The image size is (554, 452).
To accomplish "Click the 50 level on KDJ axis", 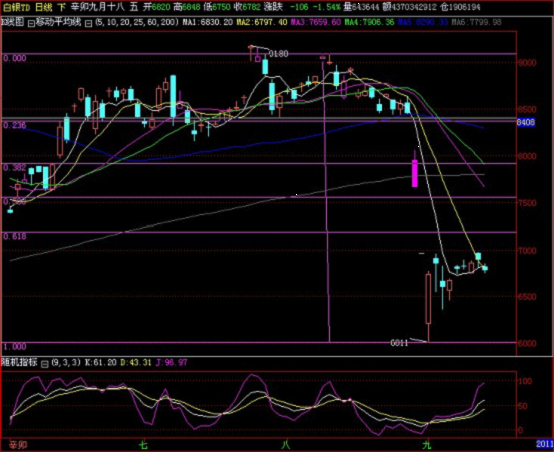I will (522, 406).
